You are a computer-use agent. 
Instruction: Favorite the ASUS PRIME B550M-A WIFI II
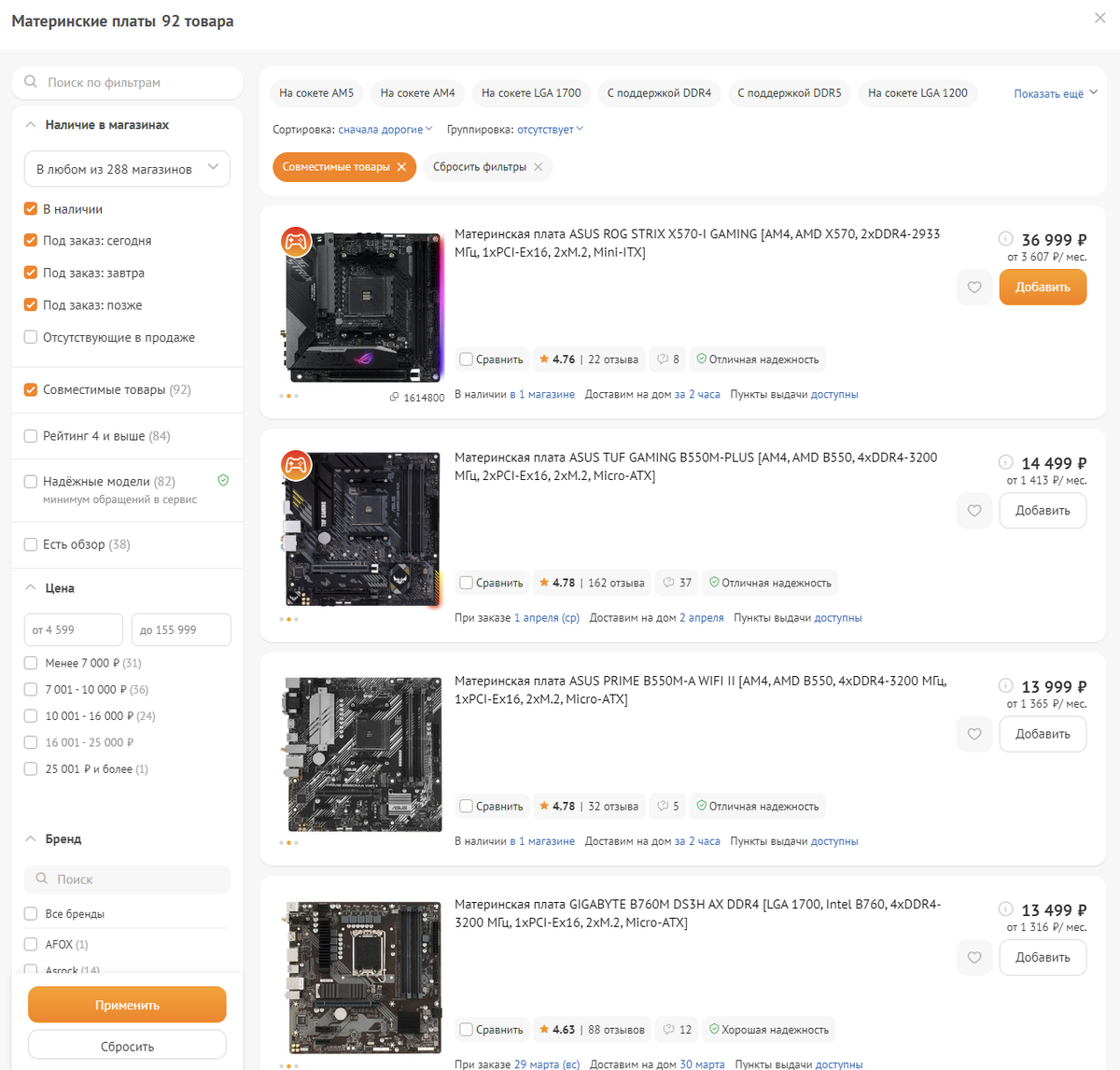coord(974,734)
